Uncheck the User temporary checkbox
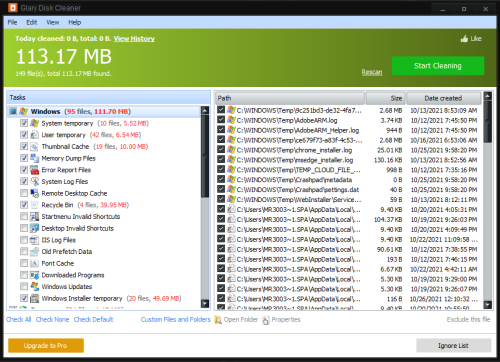Viewport: 500px width, 362px height. coord(24,135)
